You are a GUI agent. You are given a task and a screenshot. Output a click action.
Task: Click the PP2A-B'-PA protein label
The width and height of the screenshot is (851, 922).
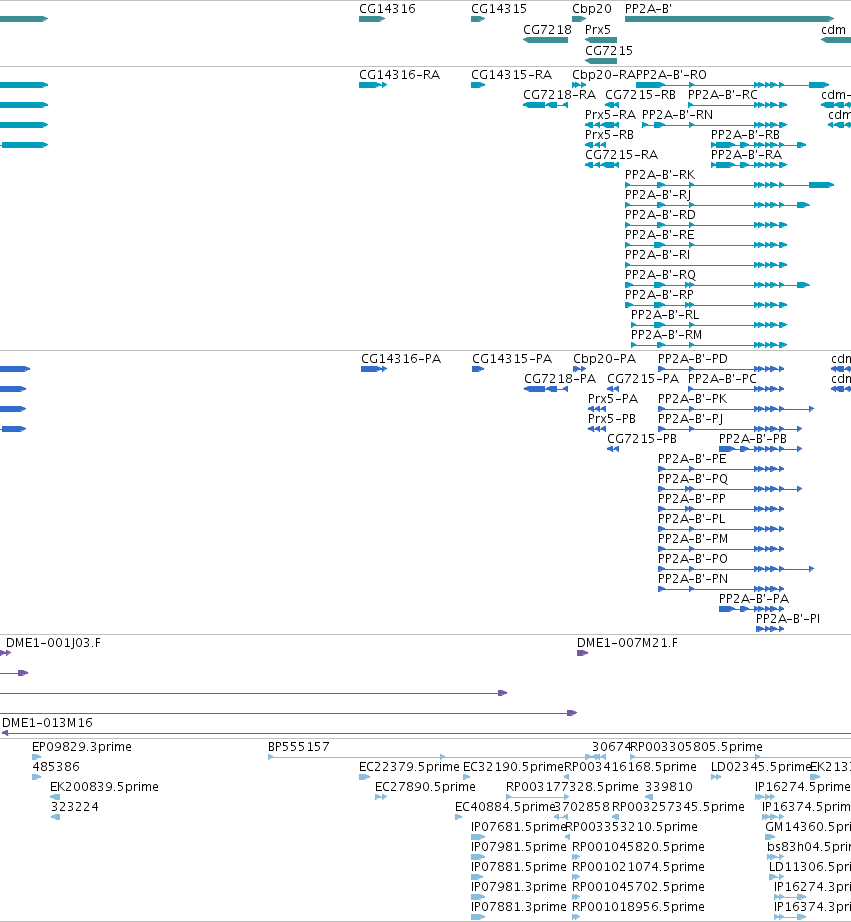pos(754,599)
